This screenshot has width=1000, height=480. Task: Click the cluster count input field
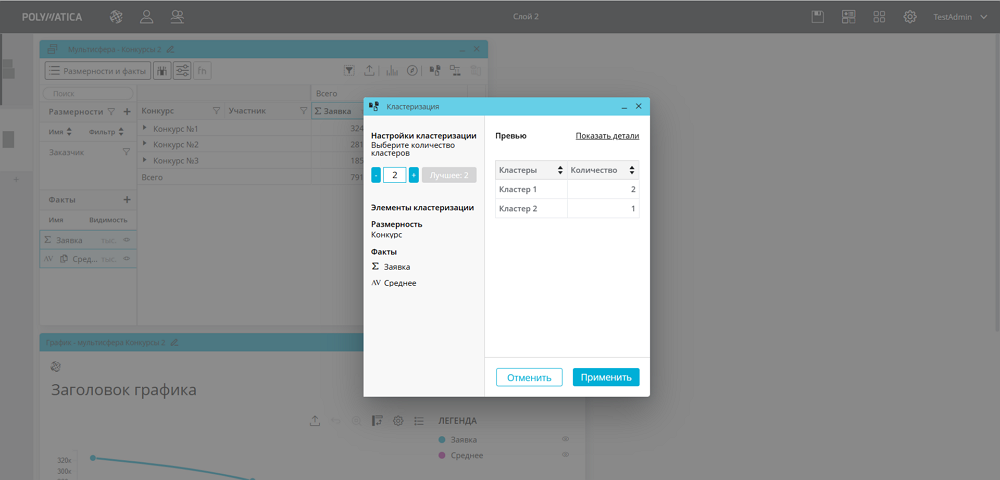tap(394, 175)
